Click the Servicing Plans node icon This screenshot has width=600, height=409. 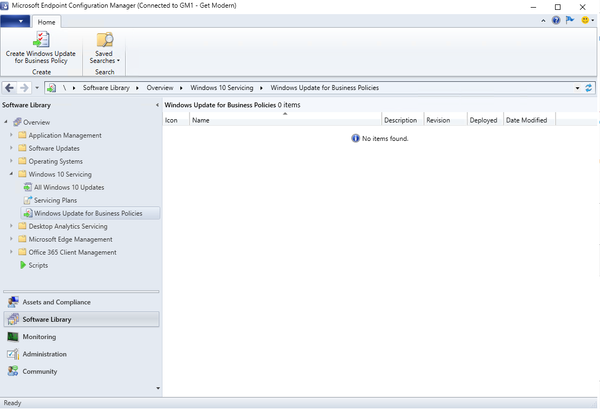click(x=28, y=200)
